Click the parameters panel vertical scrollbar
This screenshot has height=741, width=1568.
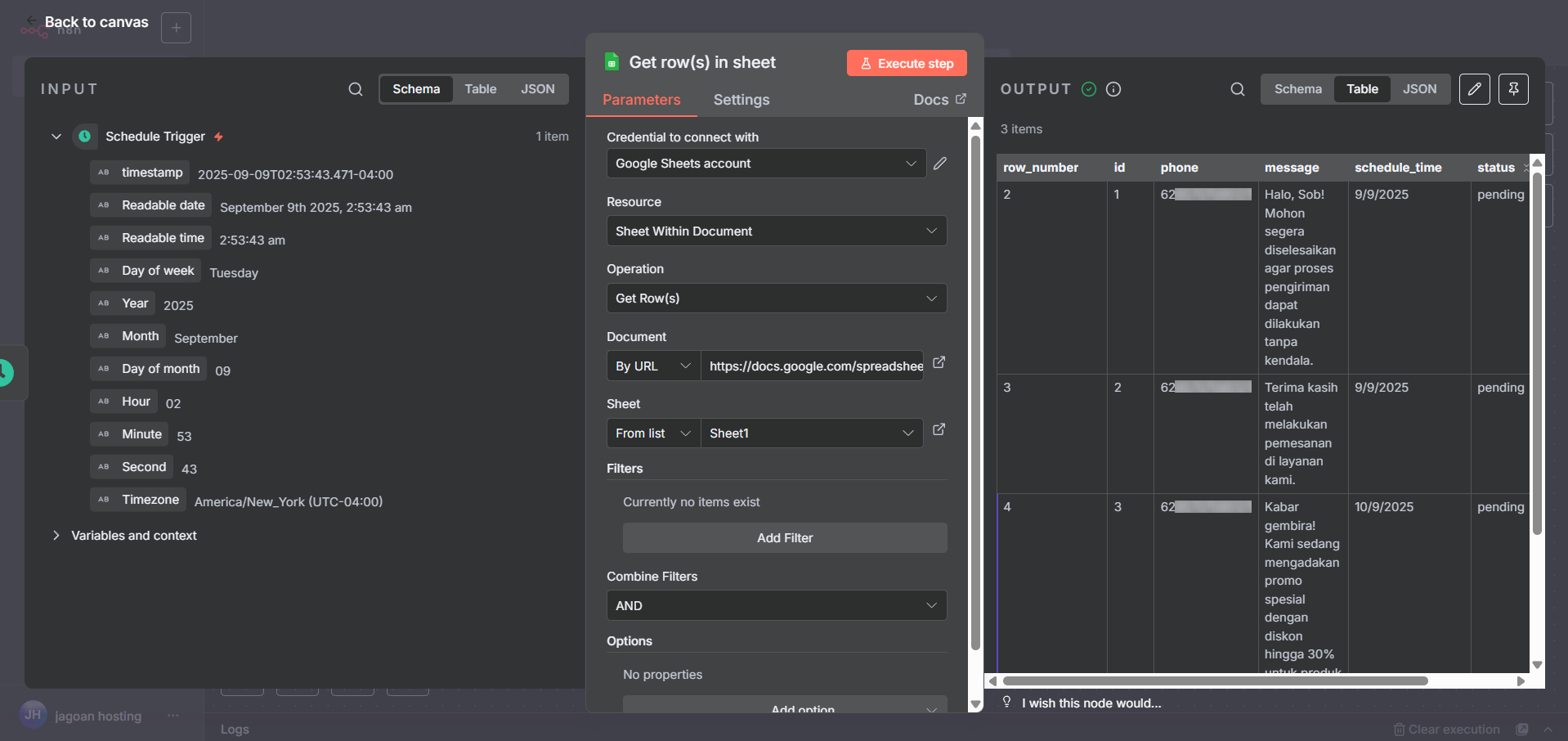975,393
